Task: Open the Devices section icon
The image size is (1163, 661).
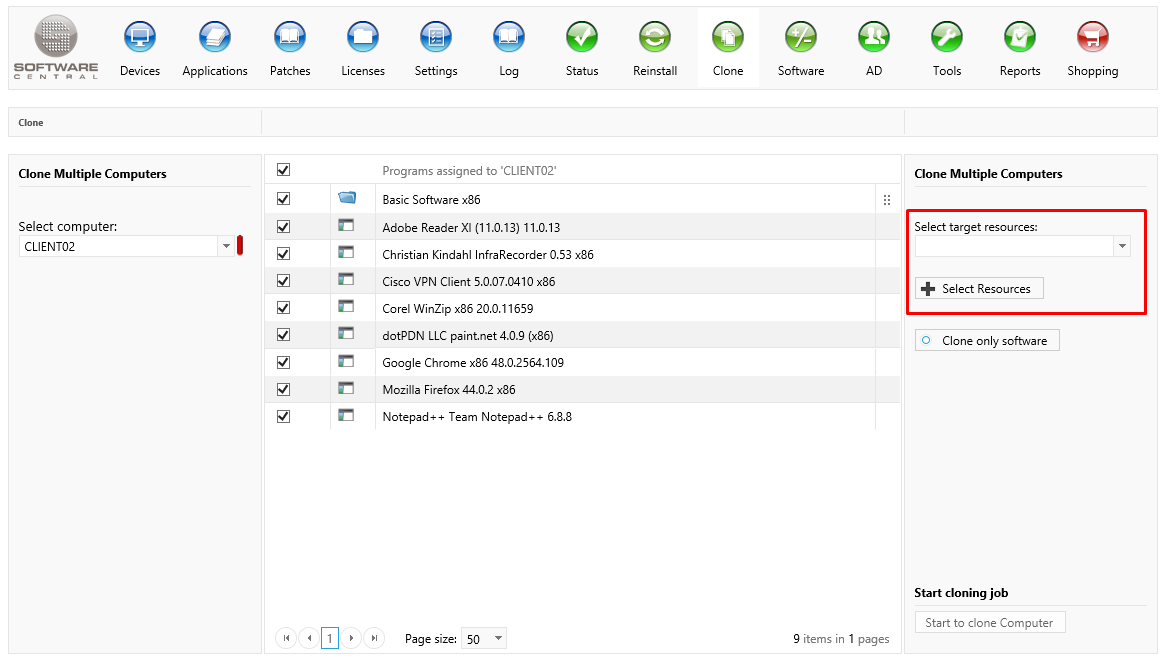Action: tap(140, 38)
